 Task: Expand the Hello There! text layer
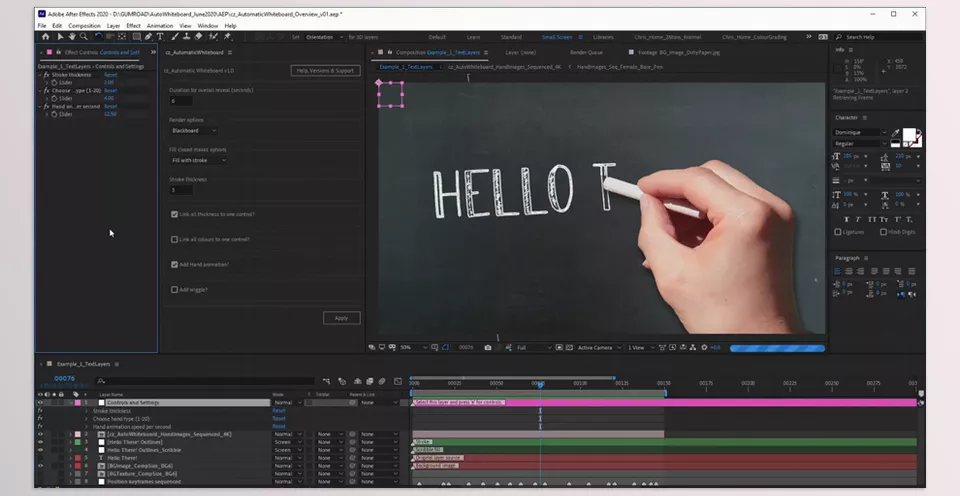(x=70, y=458)
